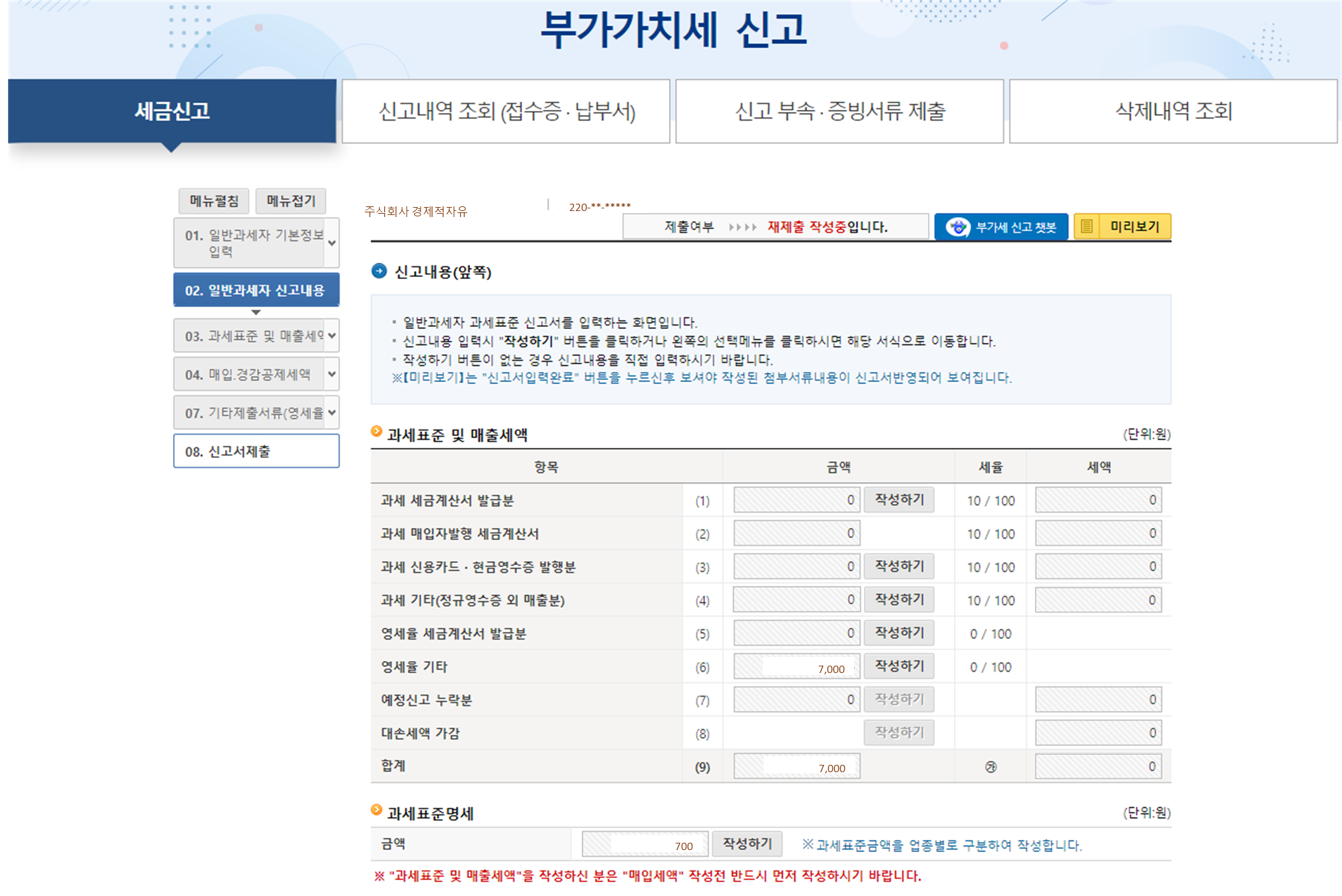1342x896 pixels.
Task: Expand the 01. 일반과세자 기본정보 입력 menu
Action: tap(332, 243)
